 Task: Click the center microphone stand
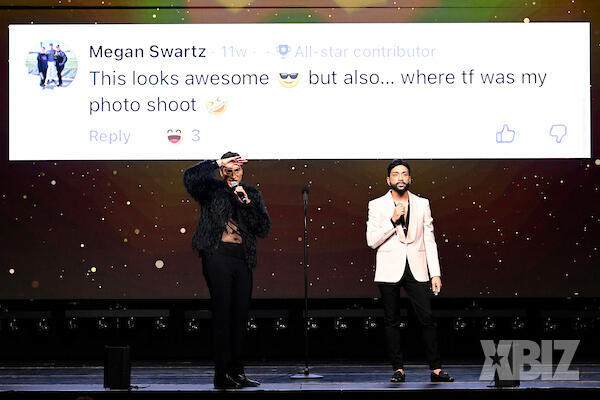click(306, 282)
